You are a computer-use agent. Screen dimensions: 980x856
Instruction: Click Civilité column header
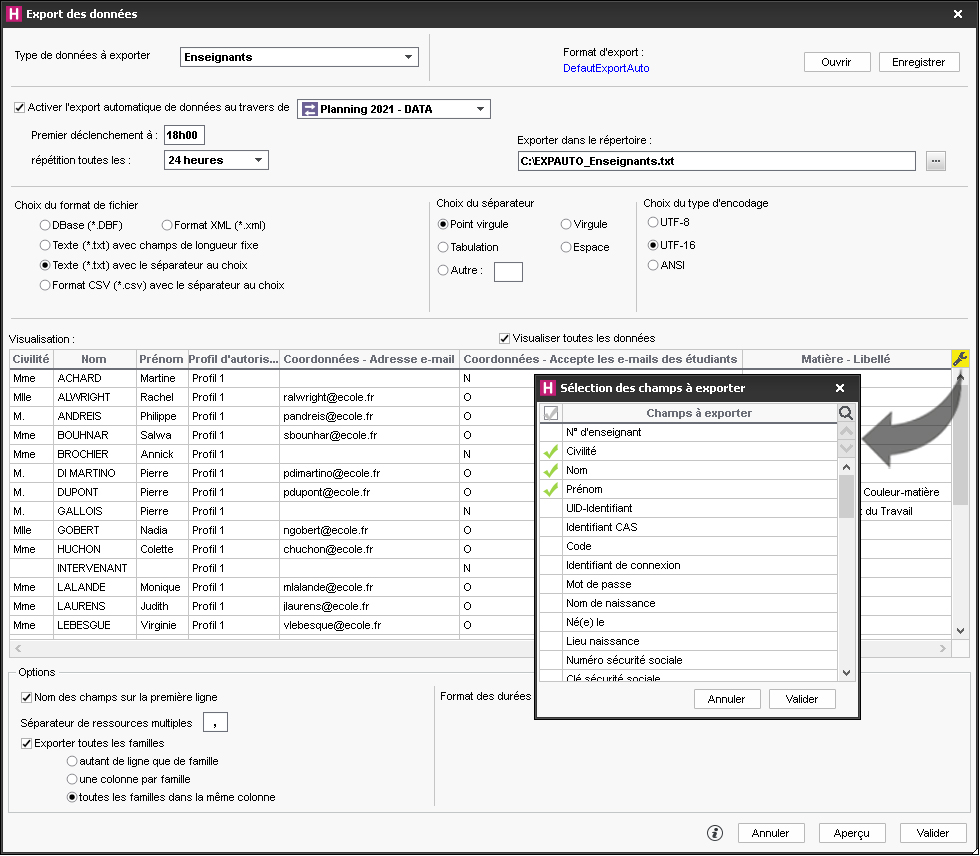(31, 359)
